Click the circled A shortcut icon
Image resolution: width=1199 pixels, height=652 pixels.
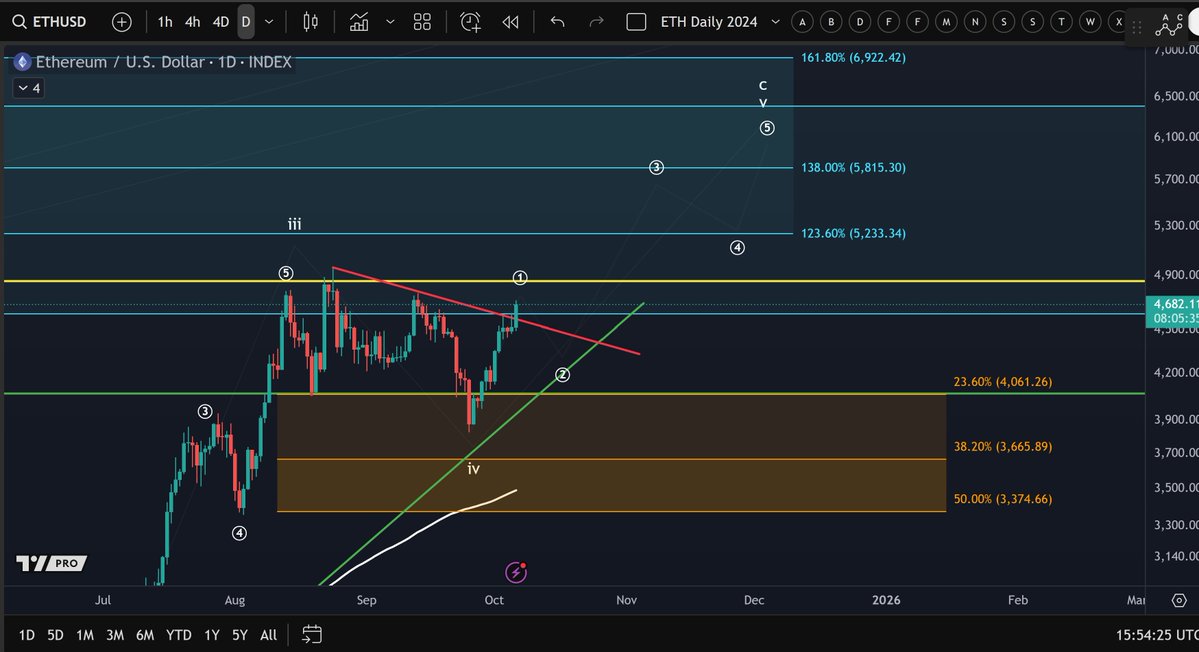(x=802, y=22)
